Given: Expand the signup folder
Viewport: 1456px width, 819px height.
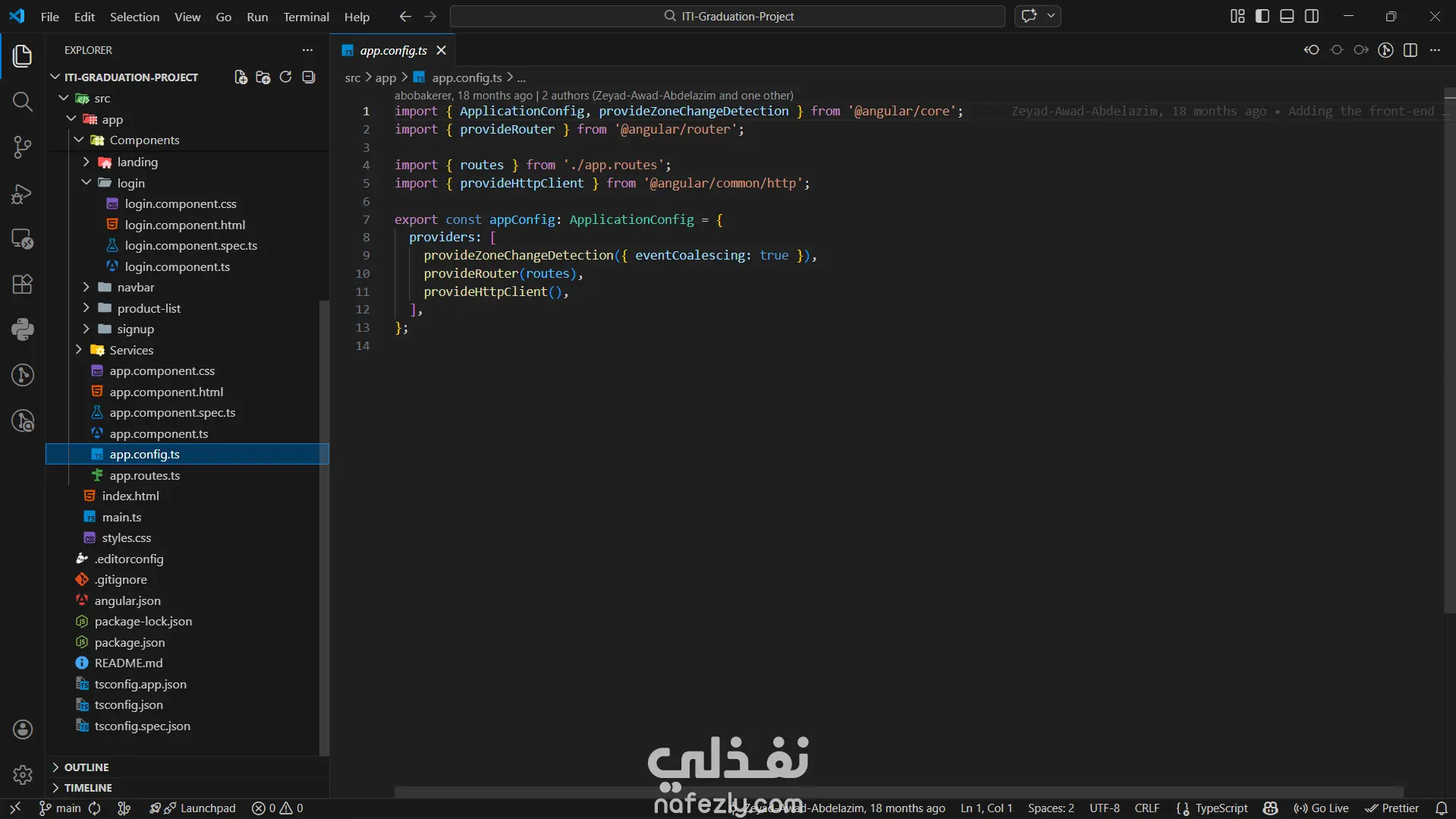Looking at the screenshot, I should pyautogui.click(x=86, y=329).
